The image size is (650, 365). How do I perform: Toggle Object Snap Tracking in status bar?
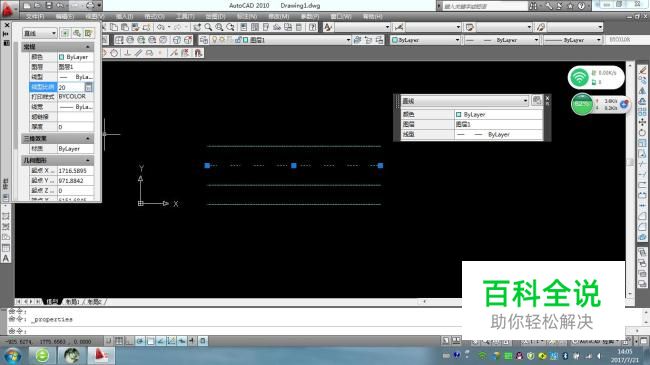pos(161,341)
